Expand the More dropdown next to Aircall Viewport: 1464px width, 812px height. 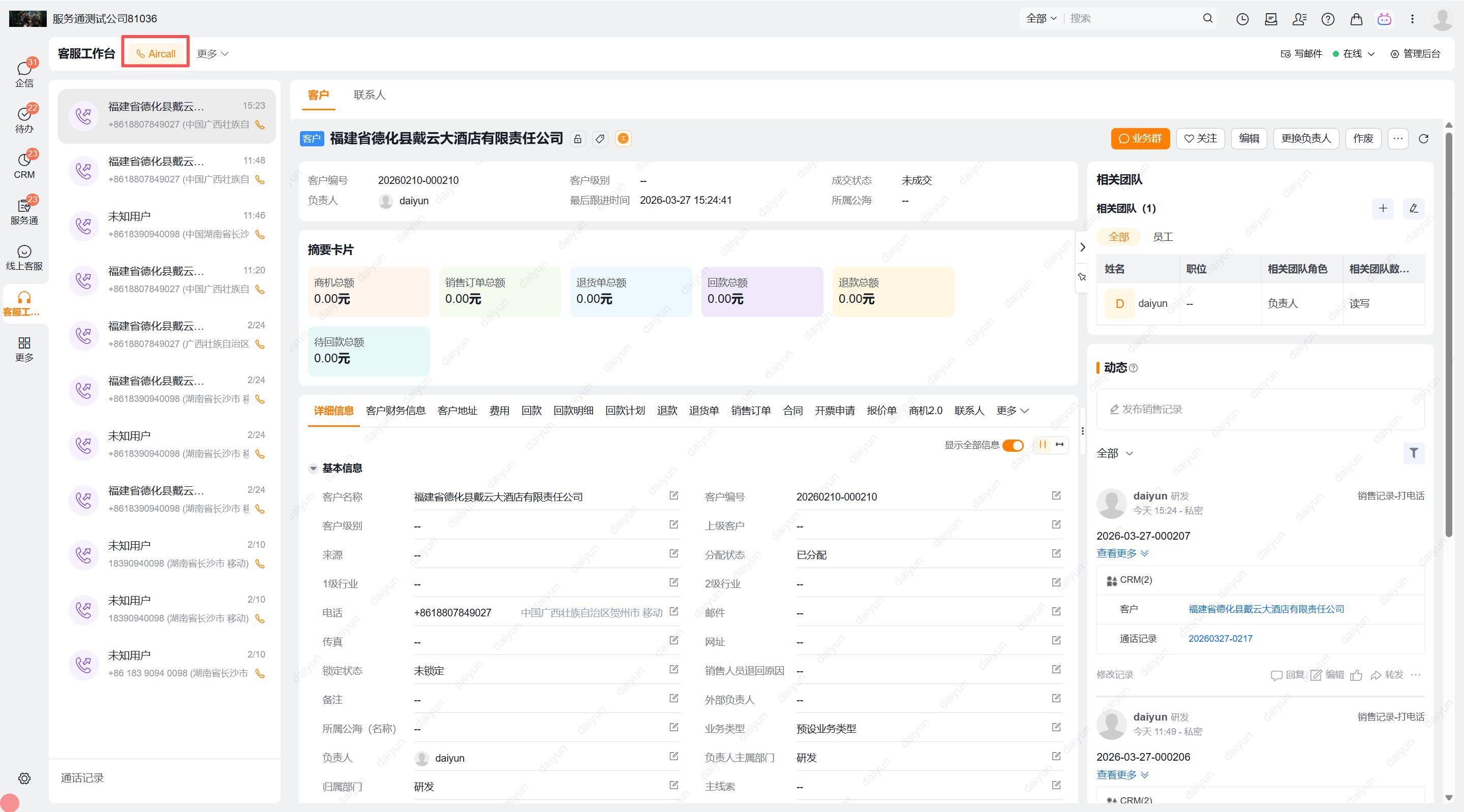(x=212, y=53)
